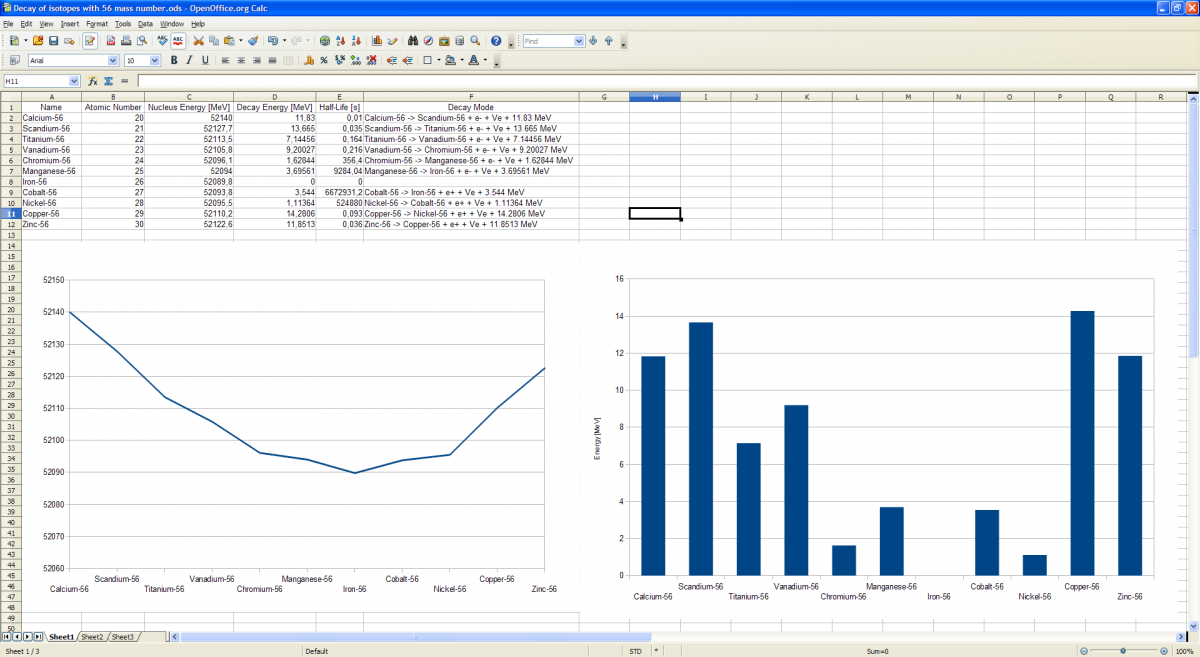Open the font name dropdown showing Arial
The width and height of the screenshot is (1200, 657).
click(112, 61)
